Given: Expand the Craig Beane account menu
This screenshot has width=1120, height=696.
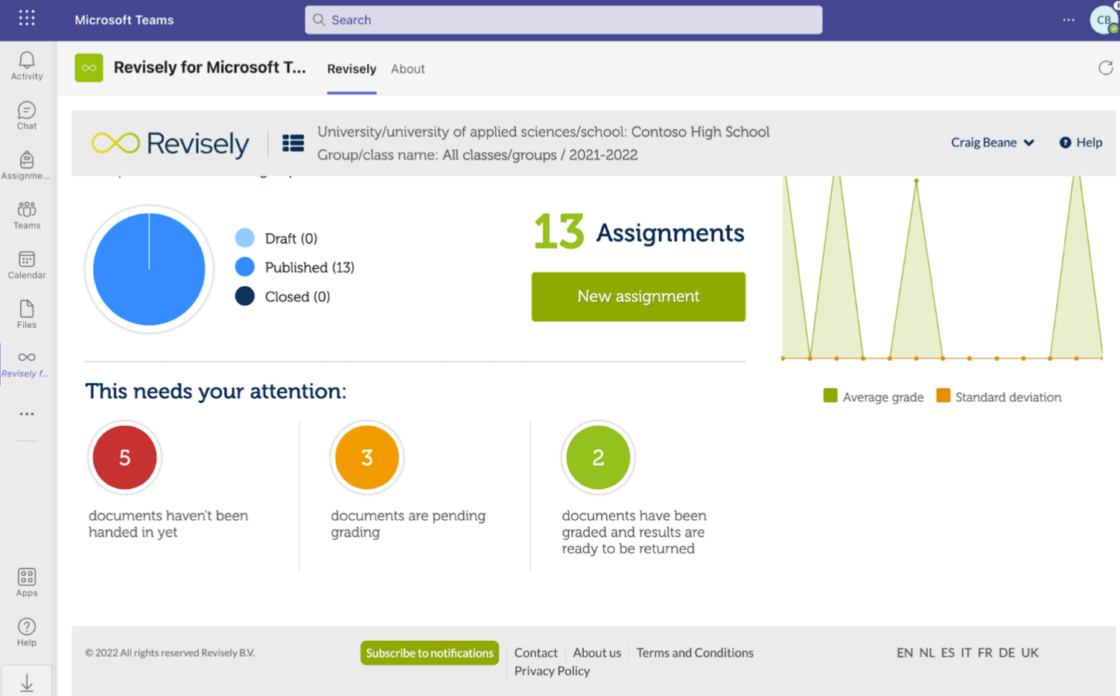Looking at the screenshot, I should click(x=992, y=142).
